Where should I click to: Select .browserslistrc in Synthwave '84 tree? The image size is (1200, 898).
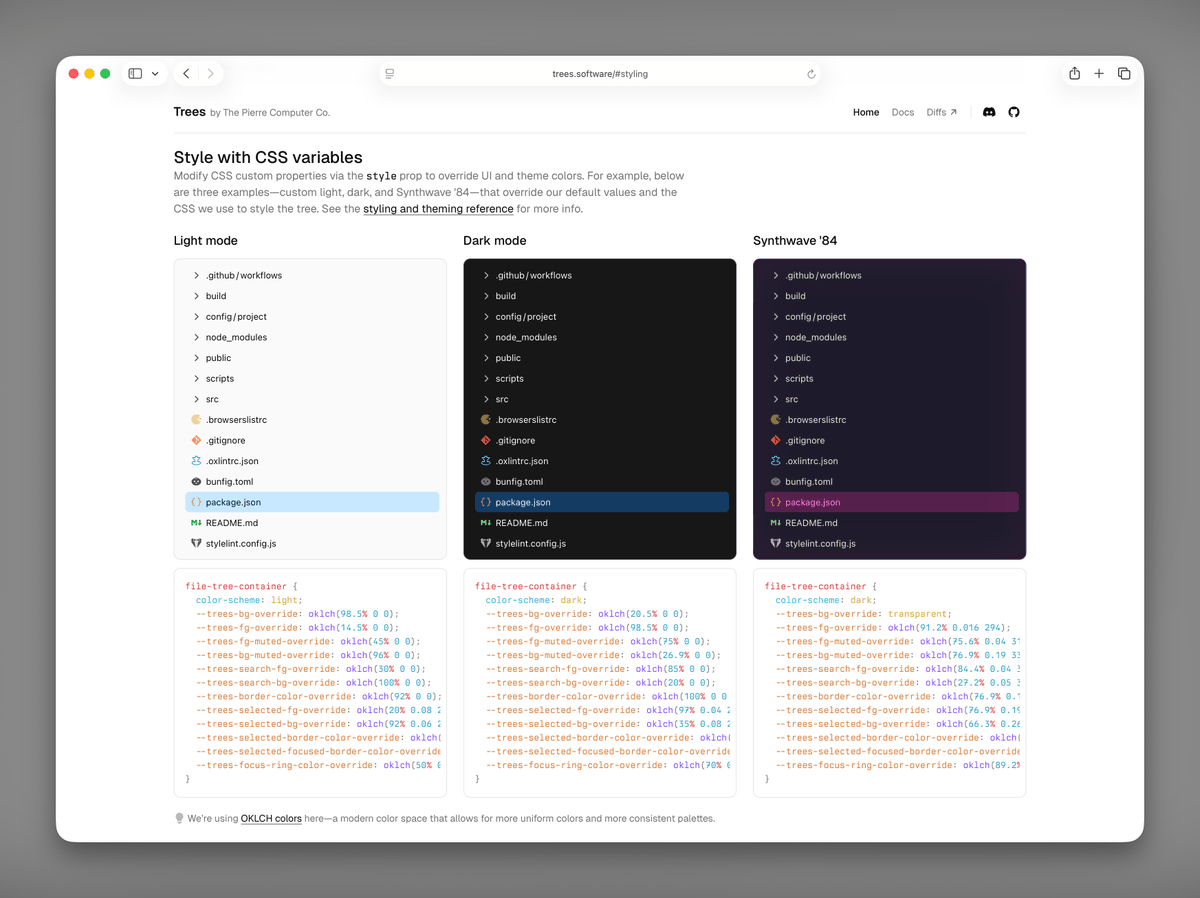(x=892, y=420)
